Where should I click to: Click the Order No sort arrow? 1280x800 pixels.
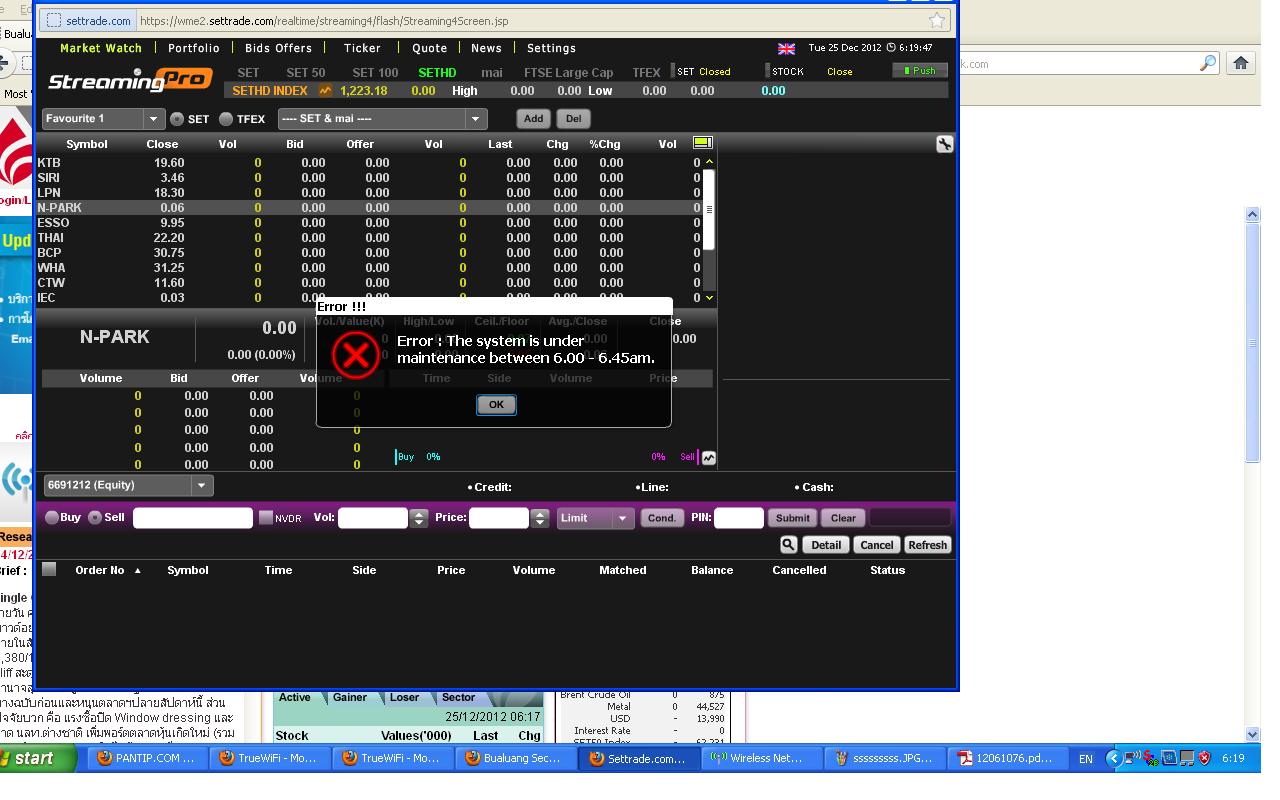138,571
